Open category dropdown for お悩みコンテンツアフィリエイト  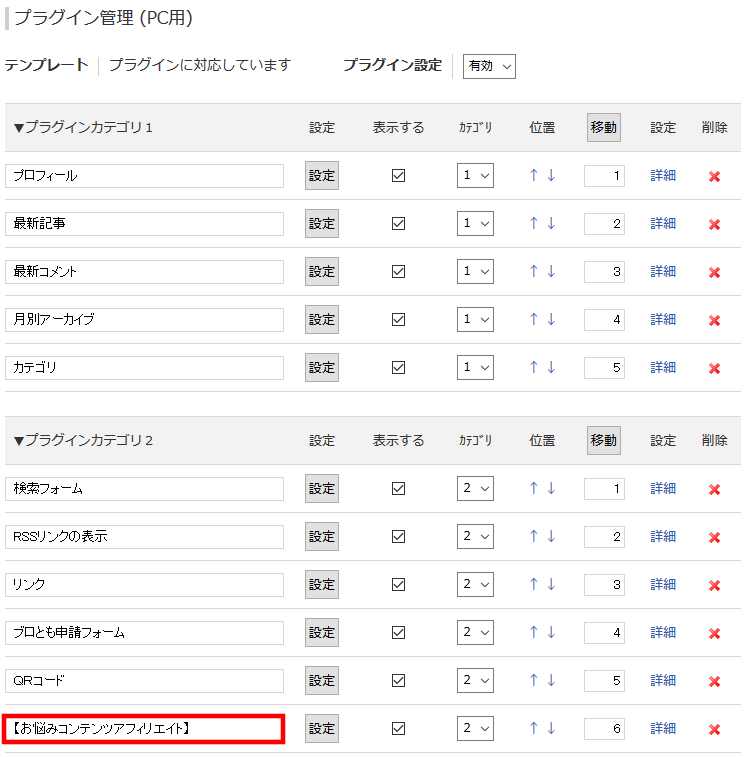point(475,728)
